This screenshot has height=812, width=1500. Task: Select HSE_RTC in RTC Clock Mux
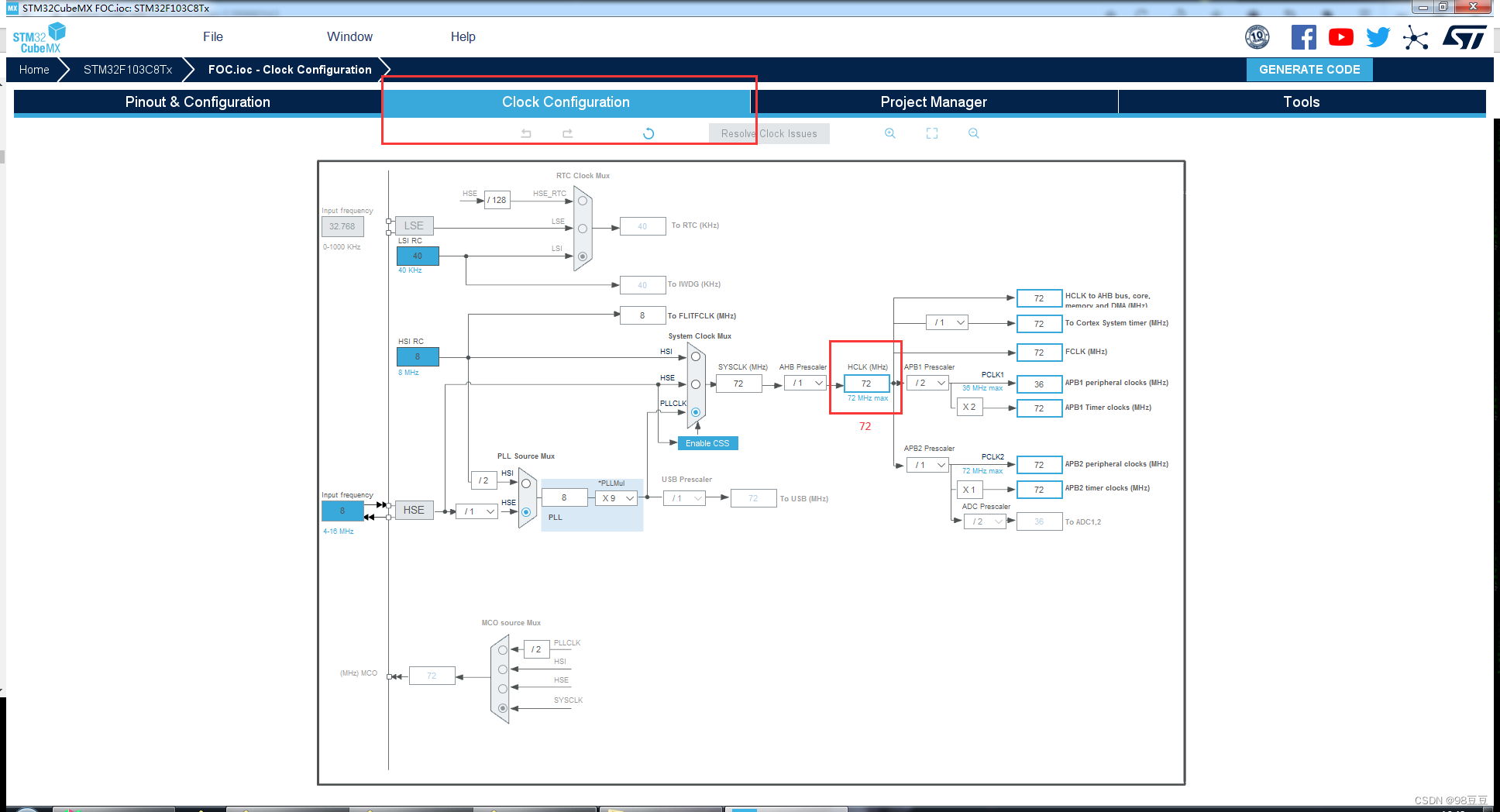583,201
